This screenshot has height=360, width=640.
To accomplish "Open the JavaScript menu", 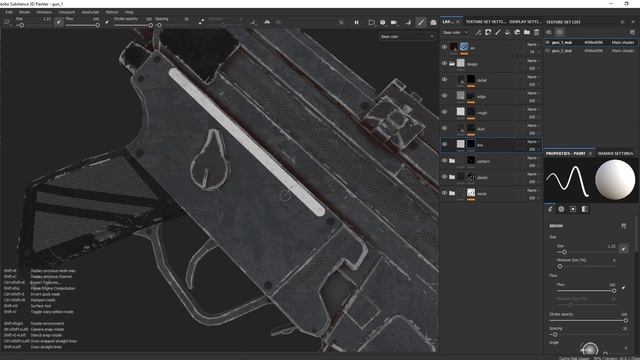I will pyautogui.click(x=90, y=12).
